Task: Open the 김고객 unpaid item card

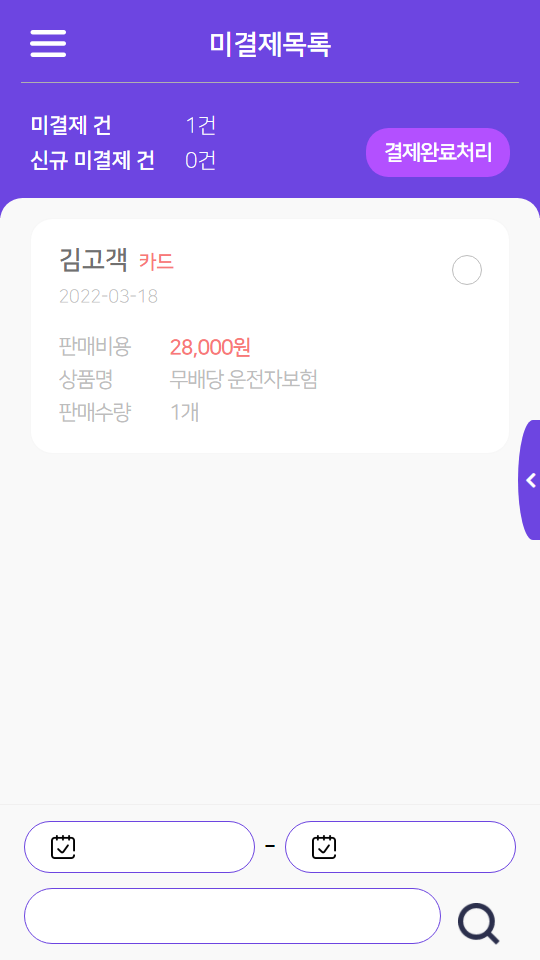Action: [x=270, y=336]
